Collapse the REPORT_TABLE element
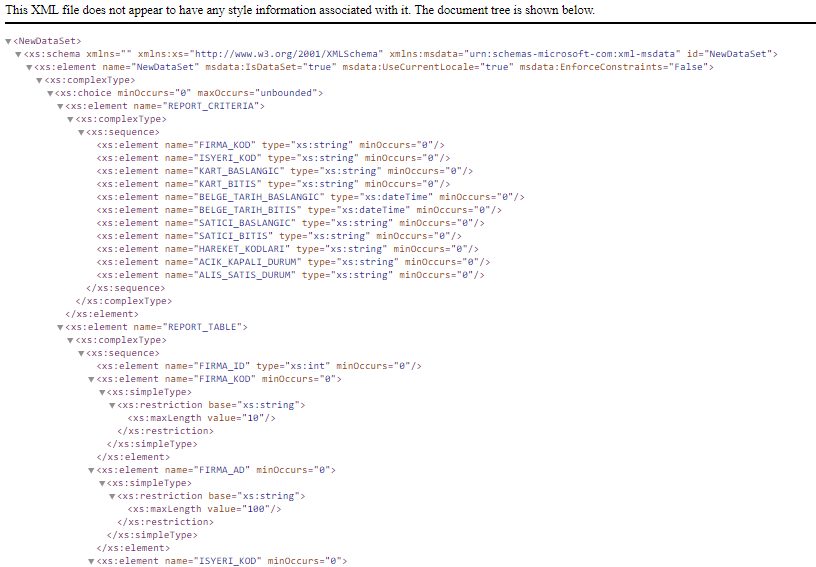The width and height of the screenshot is (816, 567). pyautogui.click(x=61, y=327)
